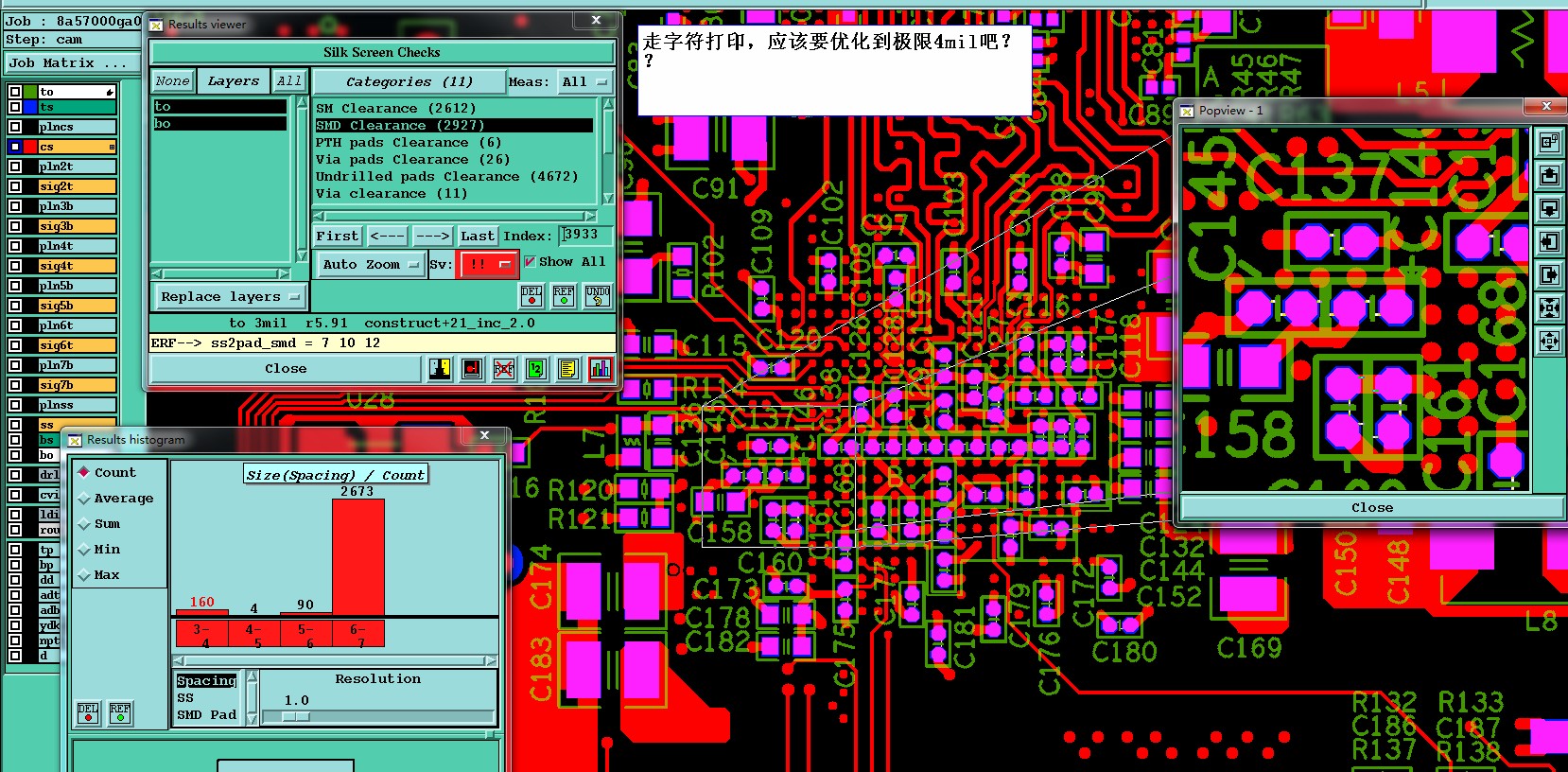
Task: Toggle visibility checkbox of layer 'plnss'
Action: click(x=15, y=404)
